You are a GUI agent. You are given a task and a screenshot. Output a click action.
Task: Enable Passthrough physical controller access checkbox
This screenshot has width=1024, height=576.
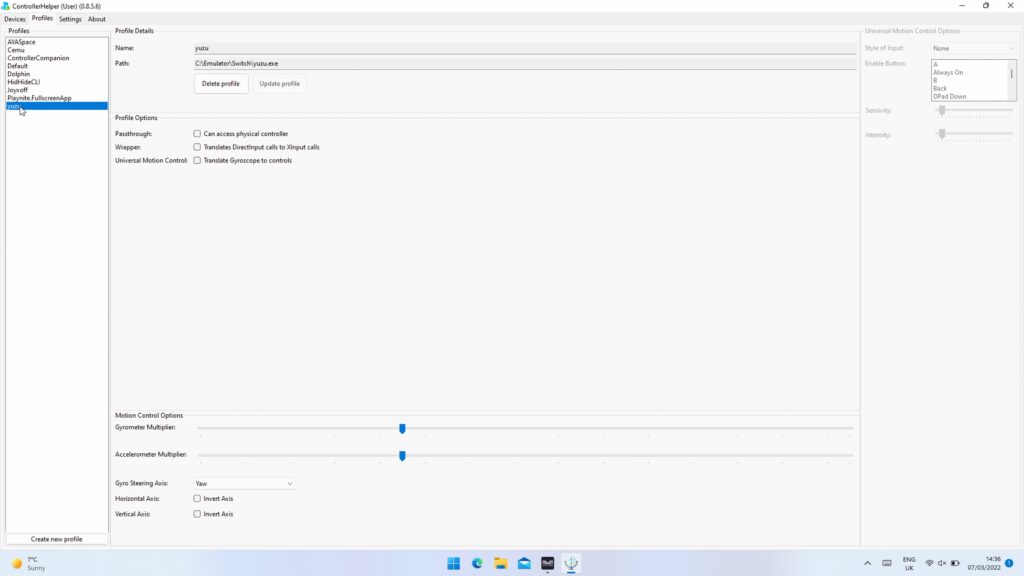197,134
